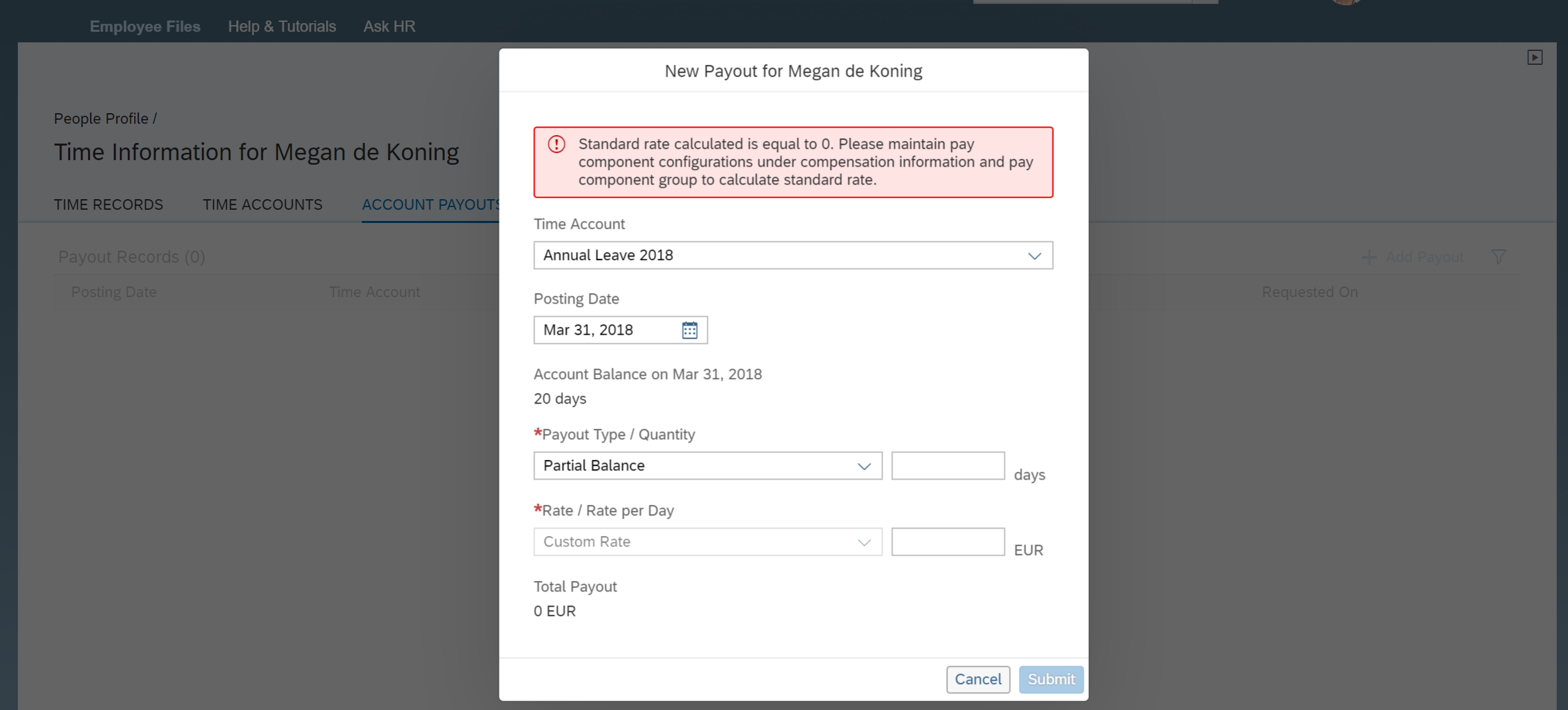
Task: Click the filter icon beside Add Payout
Action: coord(1499,257)
